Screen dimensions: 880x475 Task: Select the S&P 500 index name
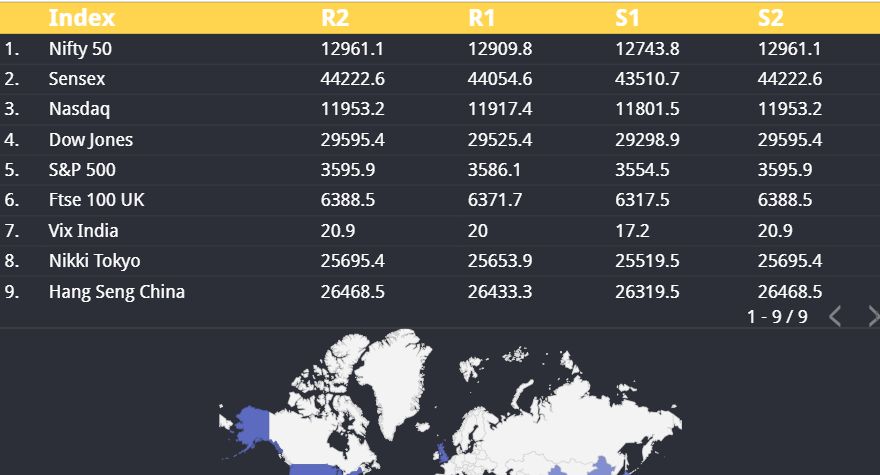82,170
